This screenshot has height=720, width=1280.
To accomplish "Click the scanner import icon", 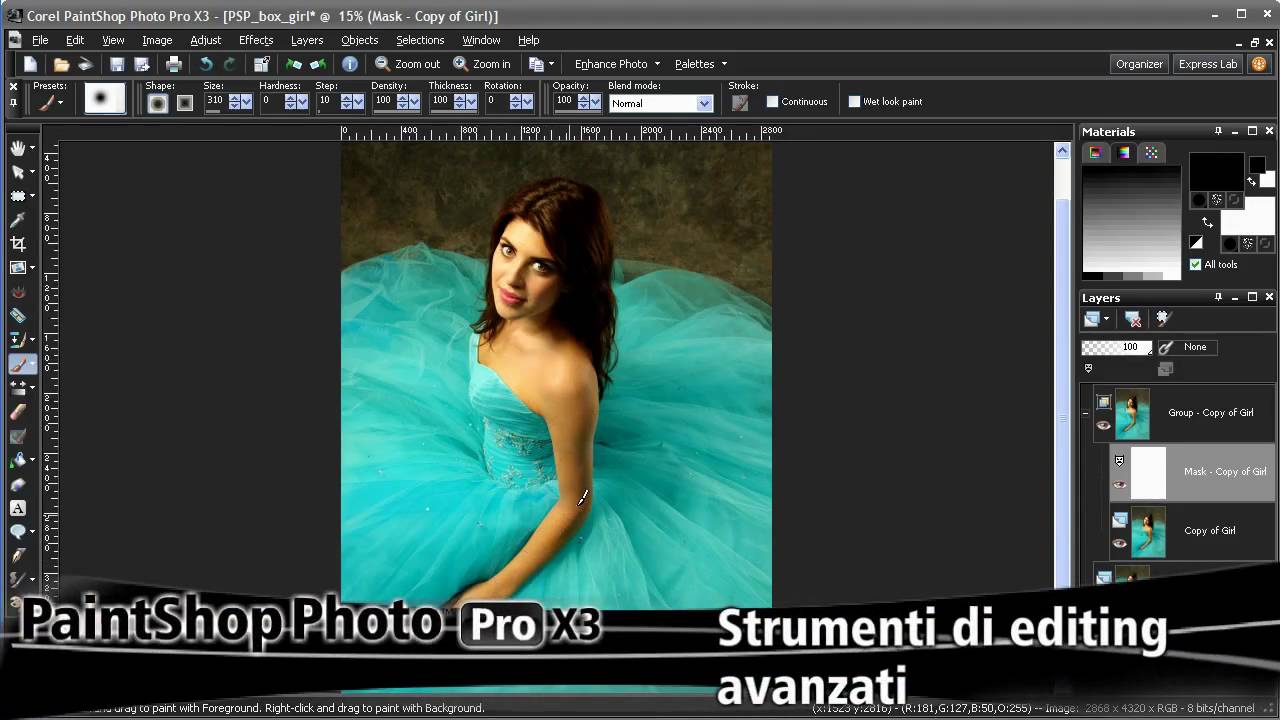I will tap(86, 64).
